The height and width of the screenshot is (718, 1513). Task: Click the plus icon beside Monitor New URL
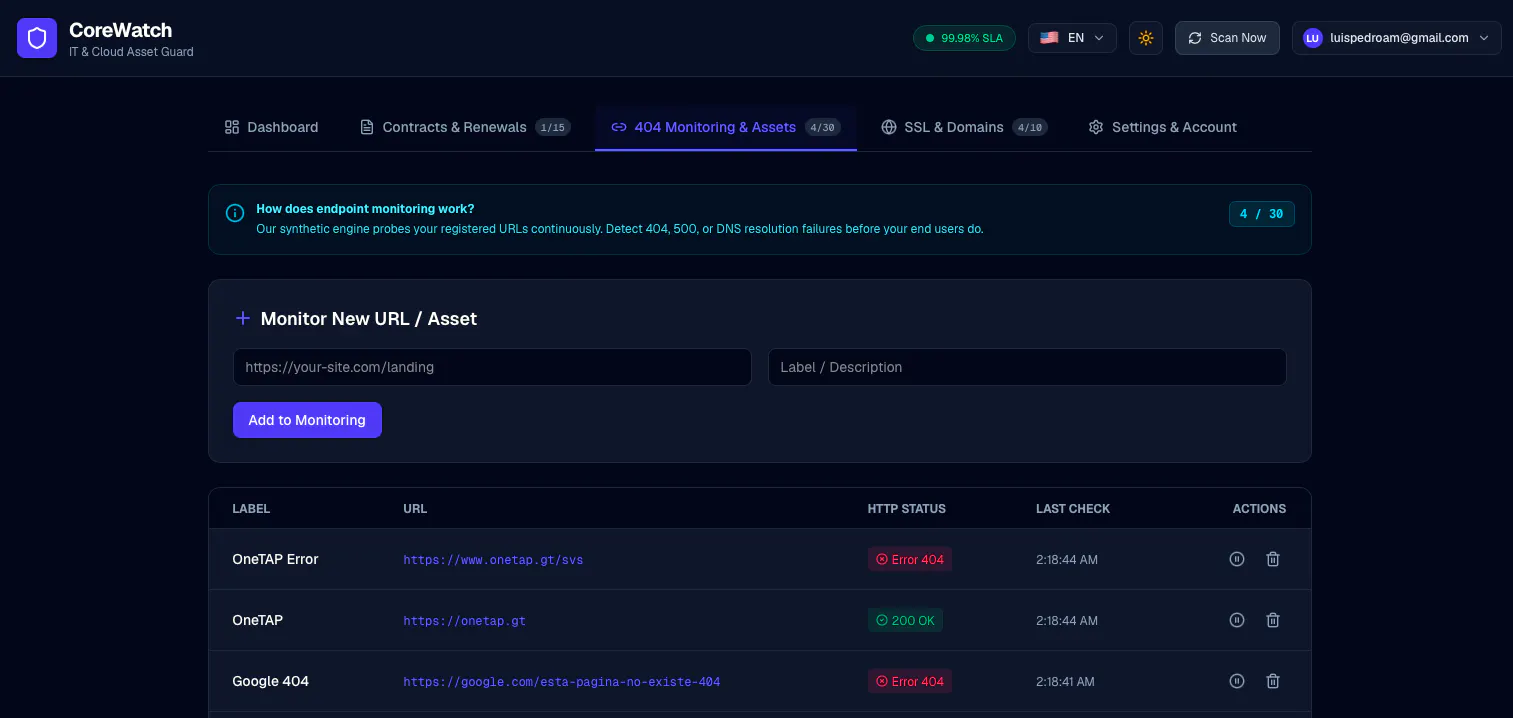click(x=242, y=318)
